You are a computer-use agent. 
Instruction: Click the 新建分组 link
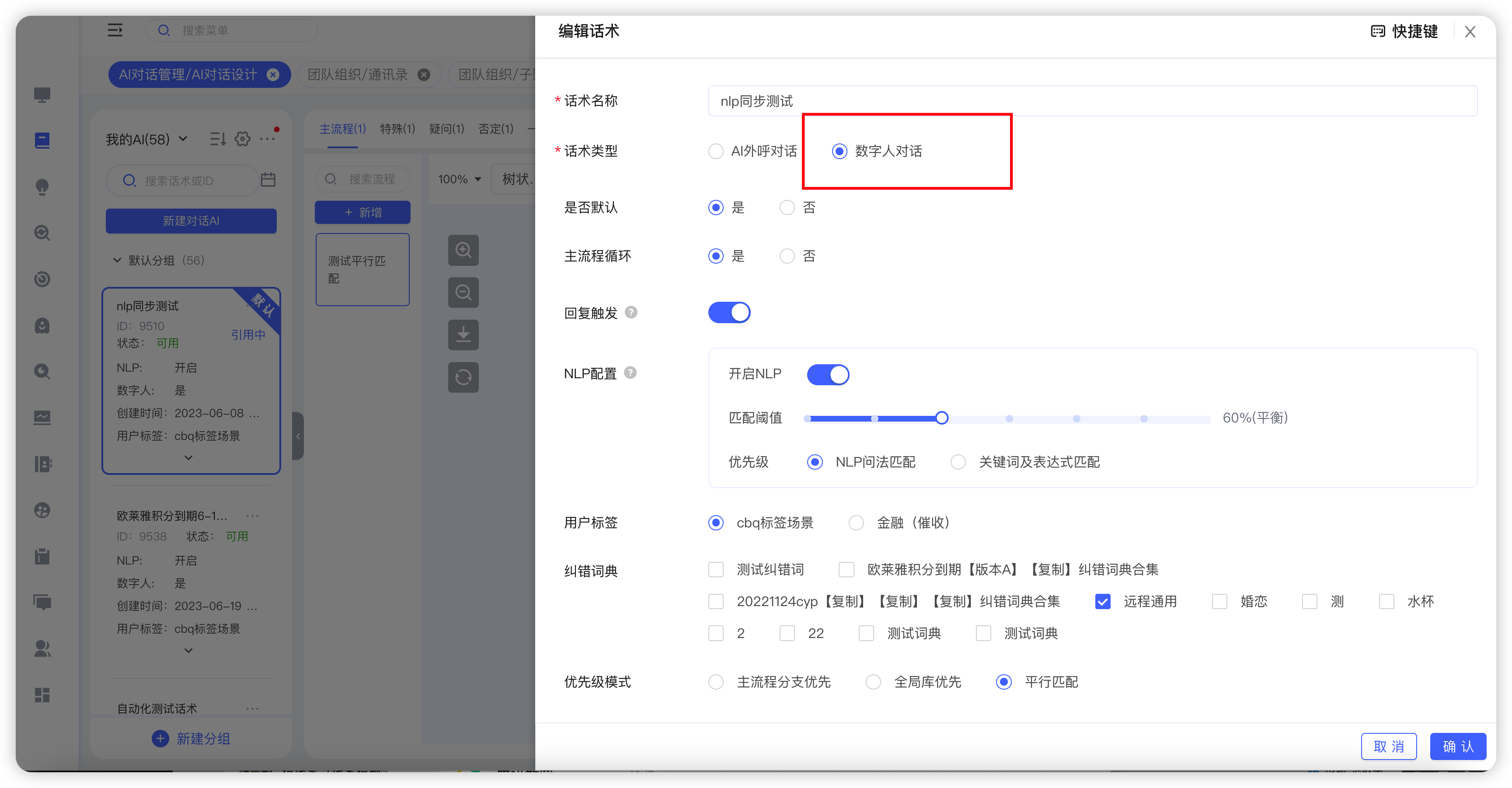point(191,739)
